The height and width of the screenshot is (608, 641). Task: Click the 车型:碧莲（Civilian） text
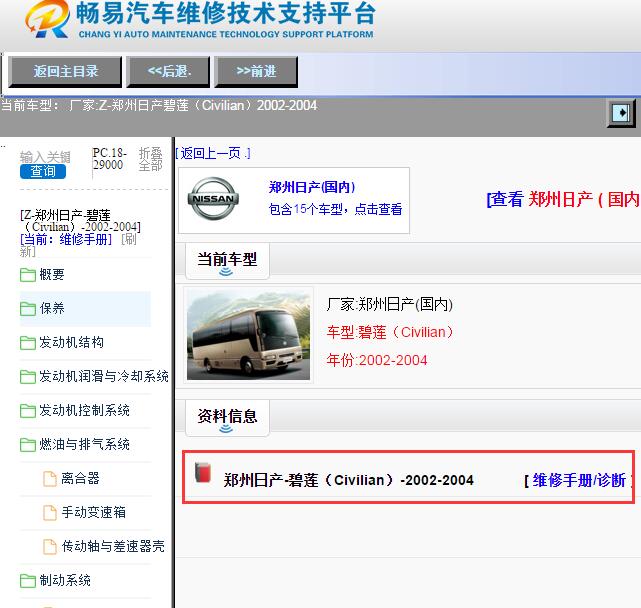pyautogui.click(x=390, y=332)
